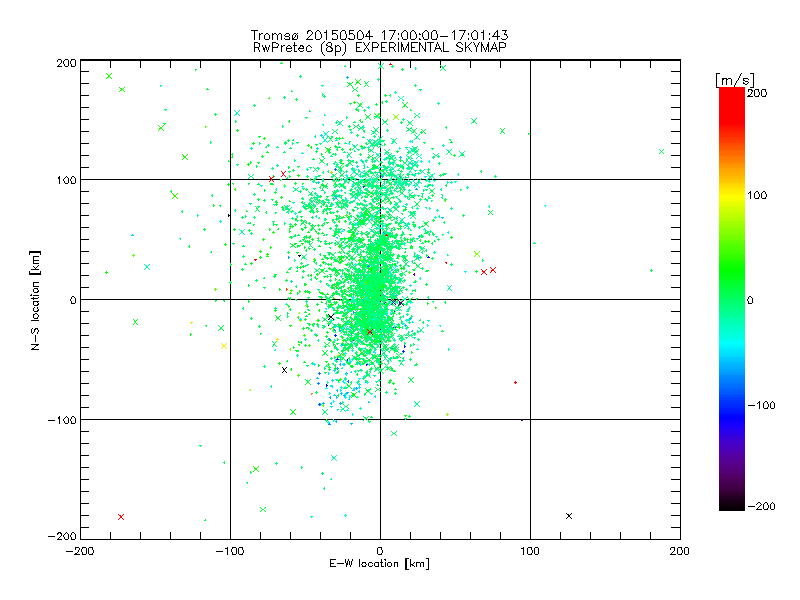800x600 pixels.
Task: Click the colorbar tick label '200'
Action: tap(757, 93)
